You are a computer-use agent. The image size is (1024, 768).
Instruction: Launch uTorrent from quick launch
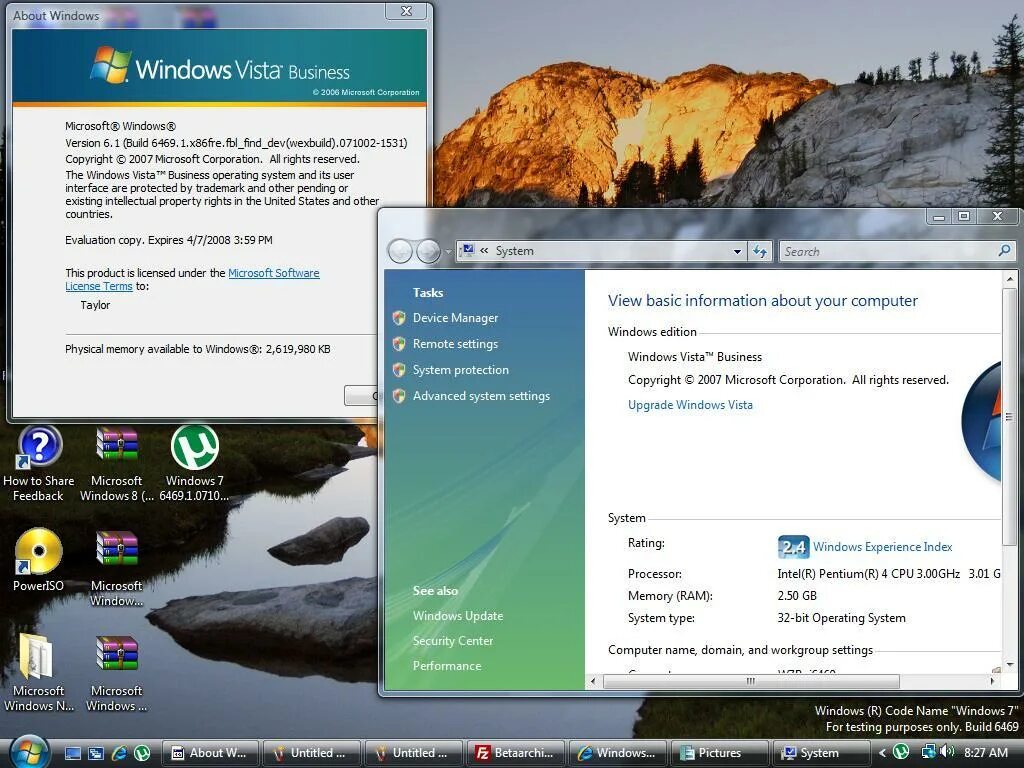coord(142,753)
